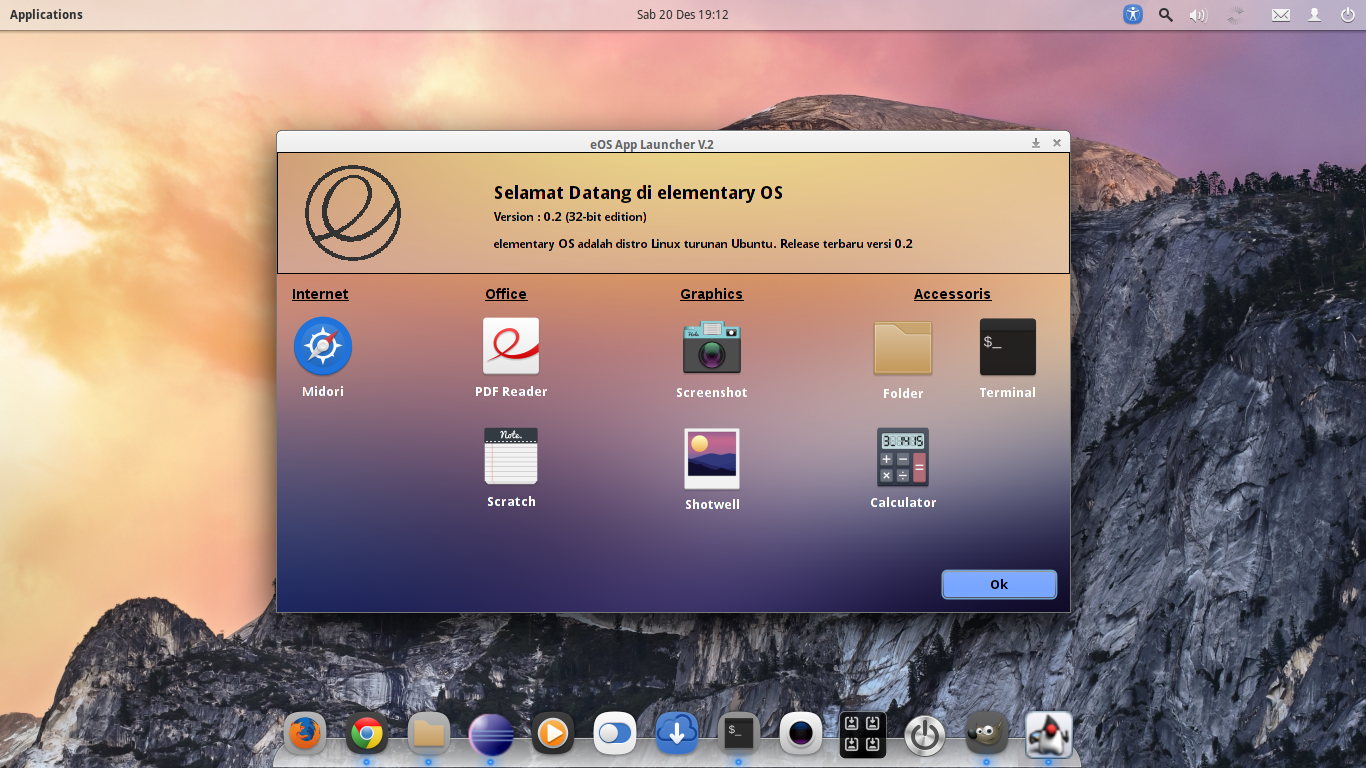Click the 'Selamat Datang di elementary OS' heading
Screen dimensions: 1366x768
(x=638, y=193)
